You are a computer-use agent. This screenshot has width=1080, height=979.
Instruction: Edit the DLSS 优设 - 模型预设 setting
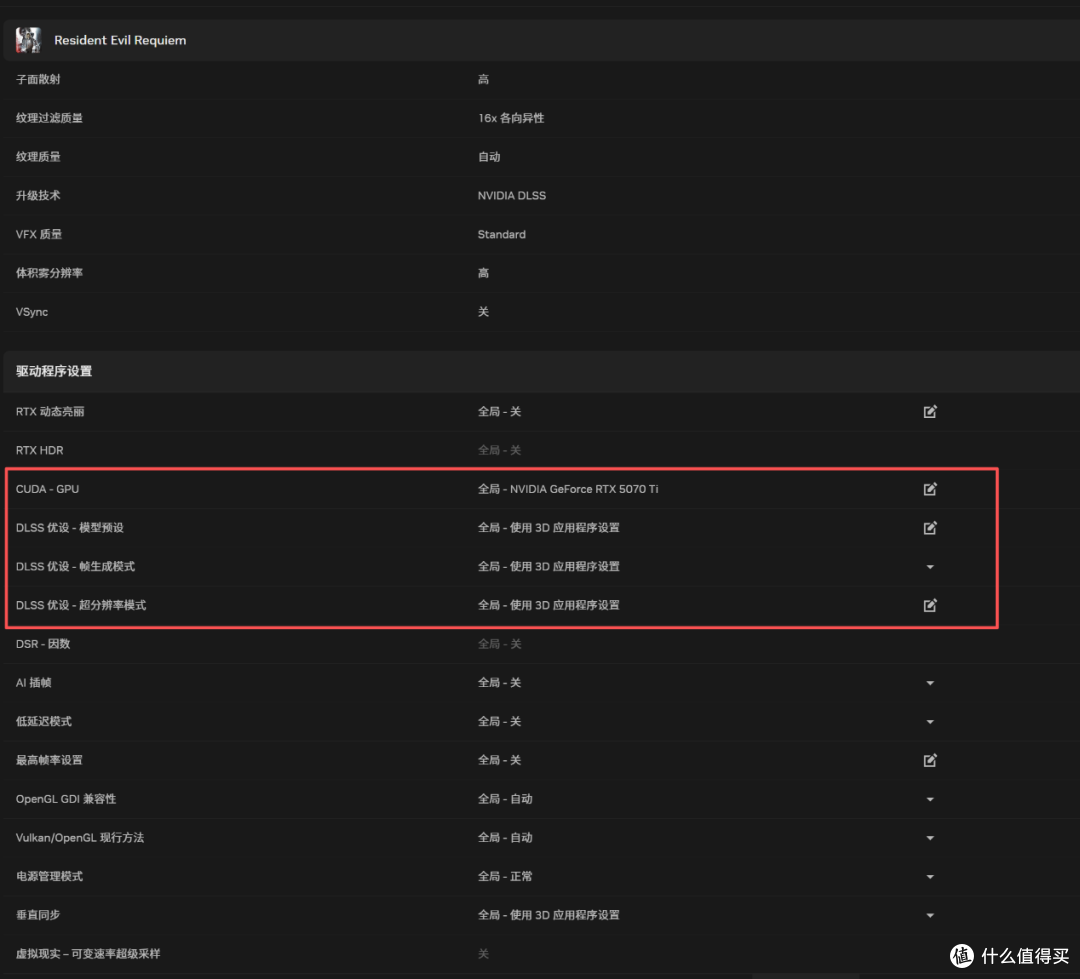(930, 528)
